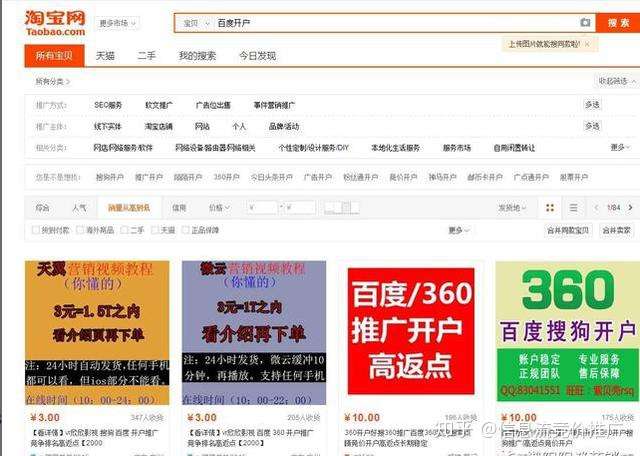The width and height of the screenshot is (640, 456).
Task: Select the 我的搜索 tab
Action: coord(197,56)
